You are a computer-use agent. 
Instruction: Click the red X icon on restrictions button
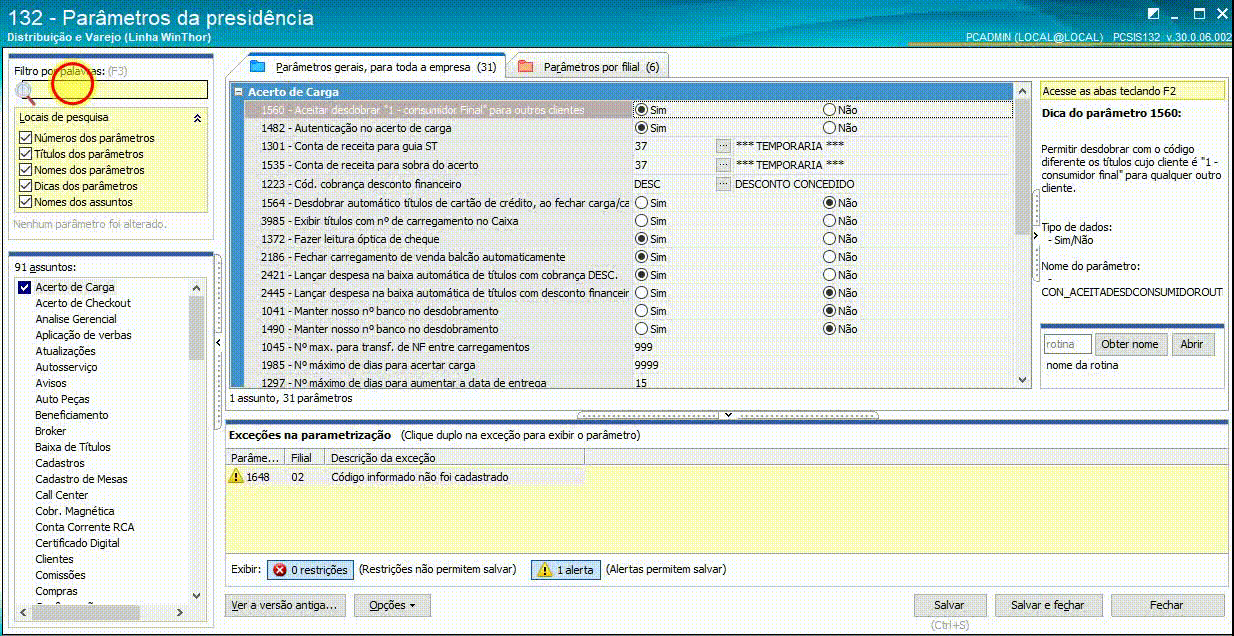tap(279, 570)
